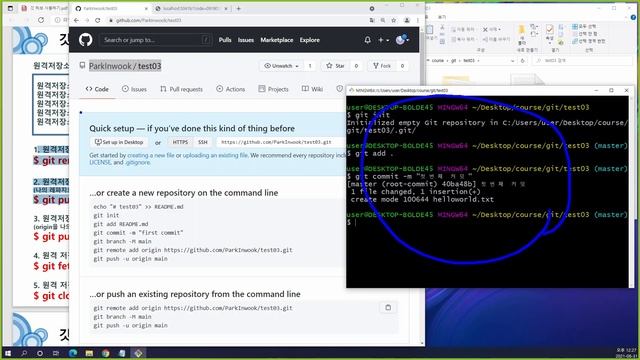
Task: Open Cortana circle on the taskbar
Action: [x=40, y=353]
